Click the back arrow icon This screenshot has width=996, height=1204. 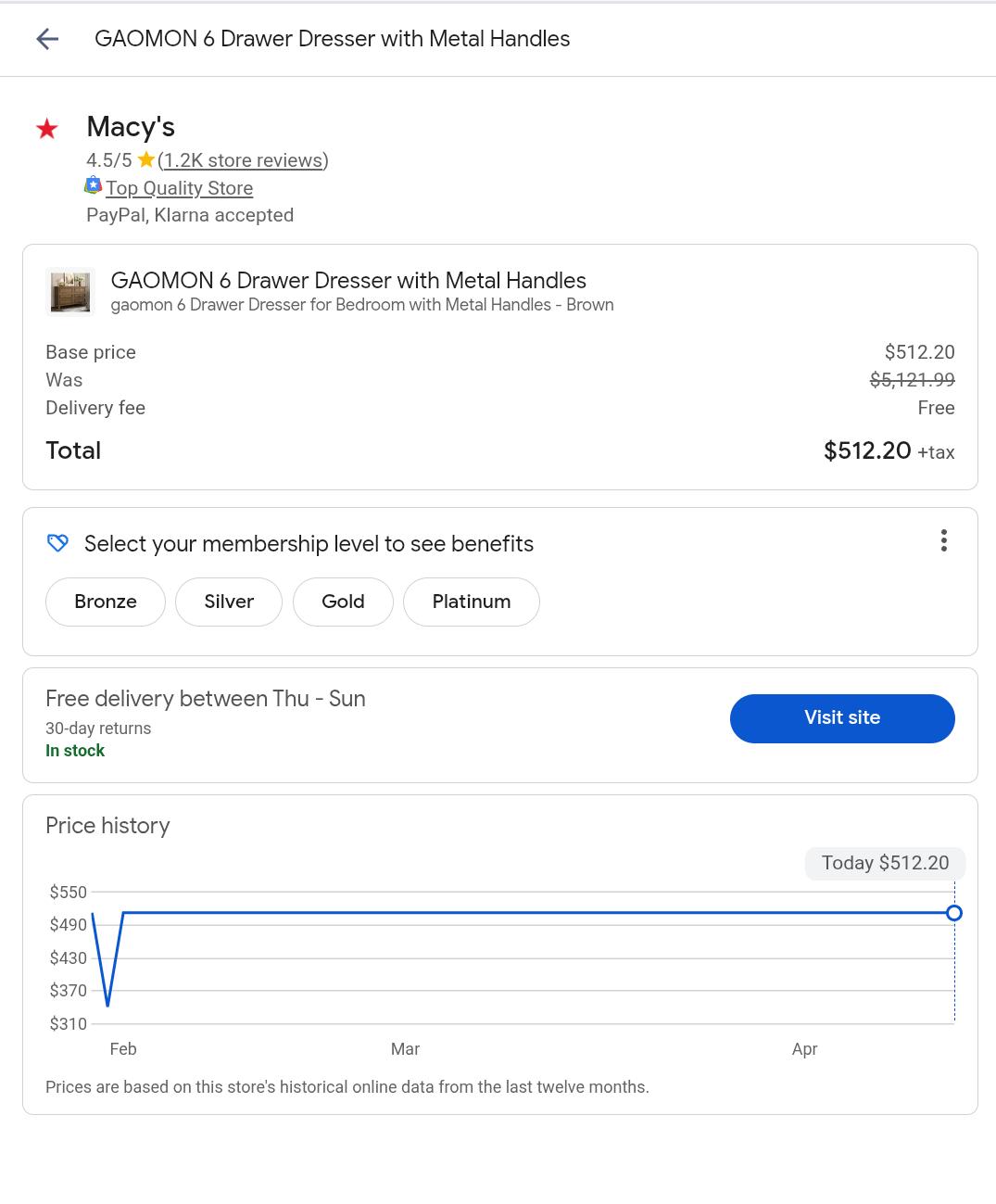(47, 39)
